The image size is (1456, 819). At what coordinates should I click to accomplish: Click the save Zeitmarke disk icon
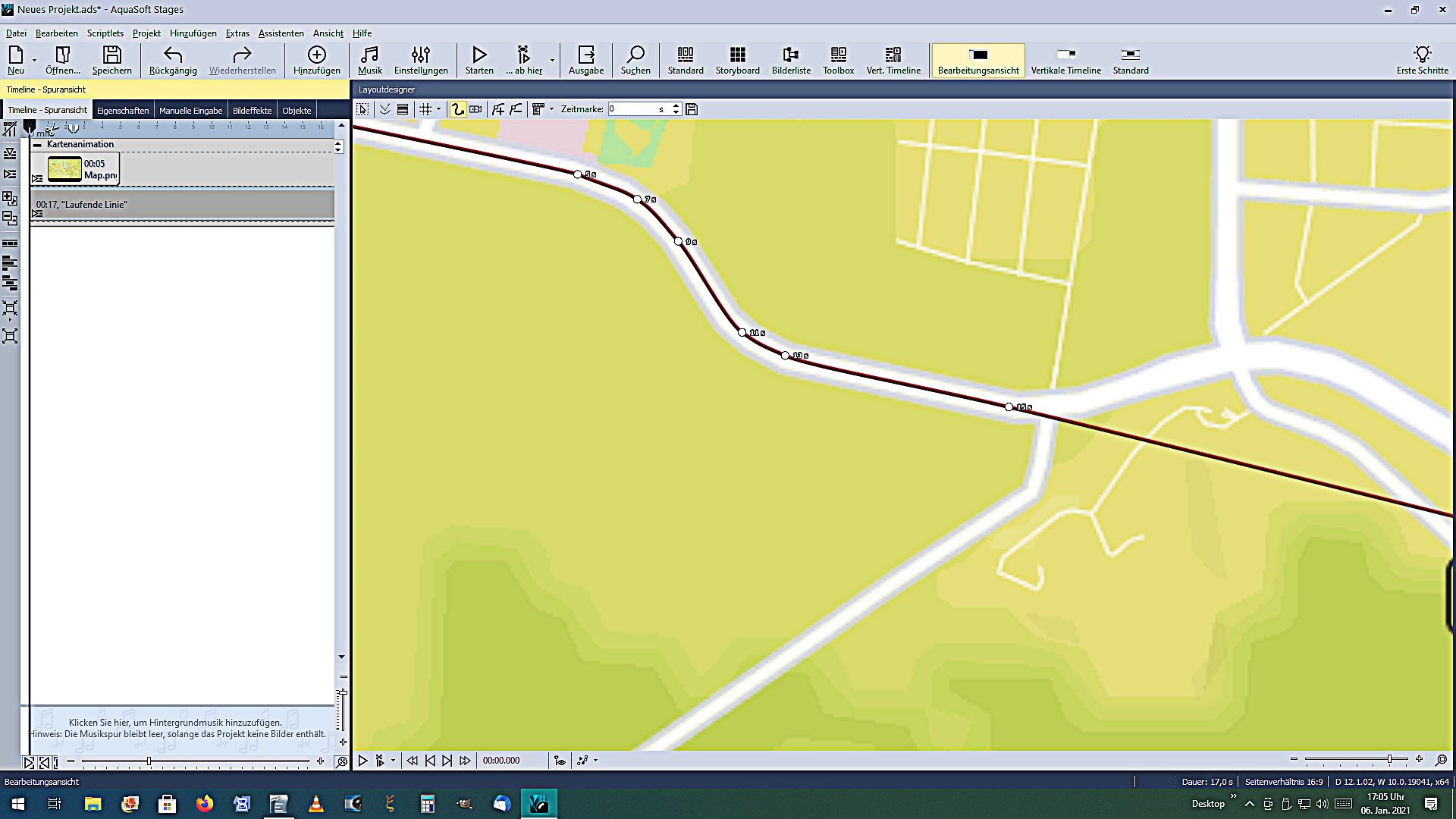(x=692, y=109)
